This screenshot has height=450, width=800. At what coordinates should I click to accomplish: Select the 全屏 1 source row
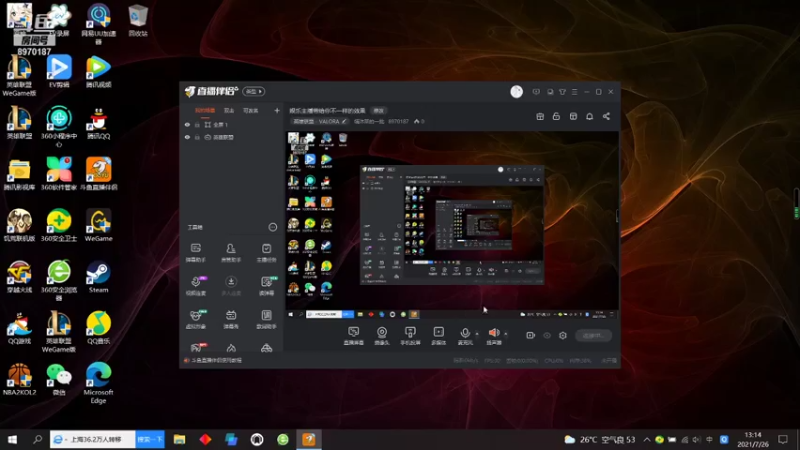pos(232,124)
